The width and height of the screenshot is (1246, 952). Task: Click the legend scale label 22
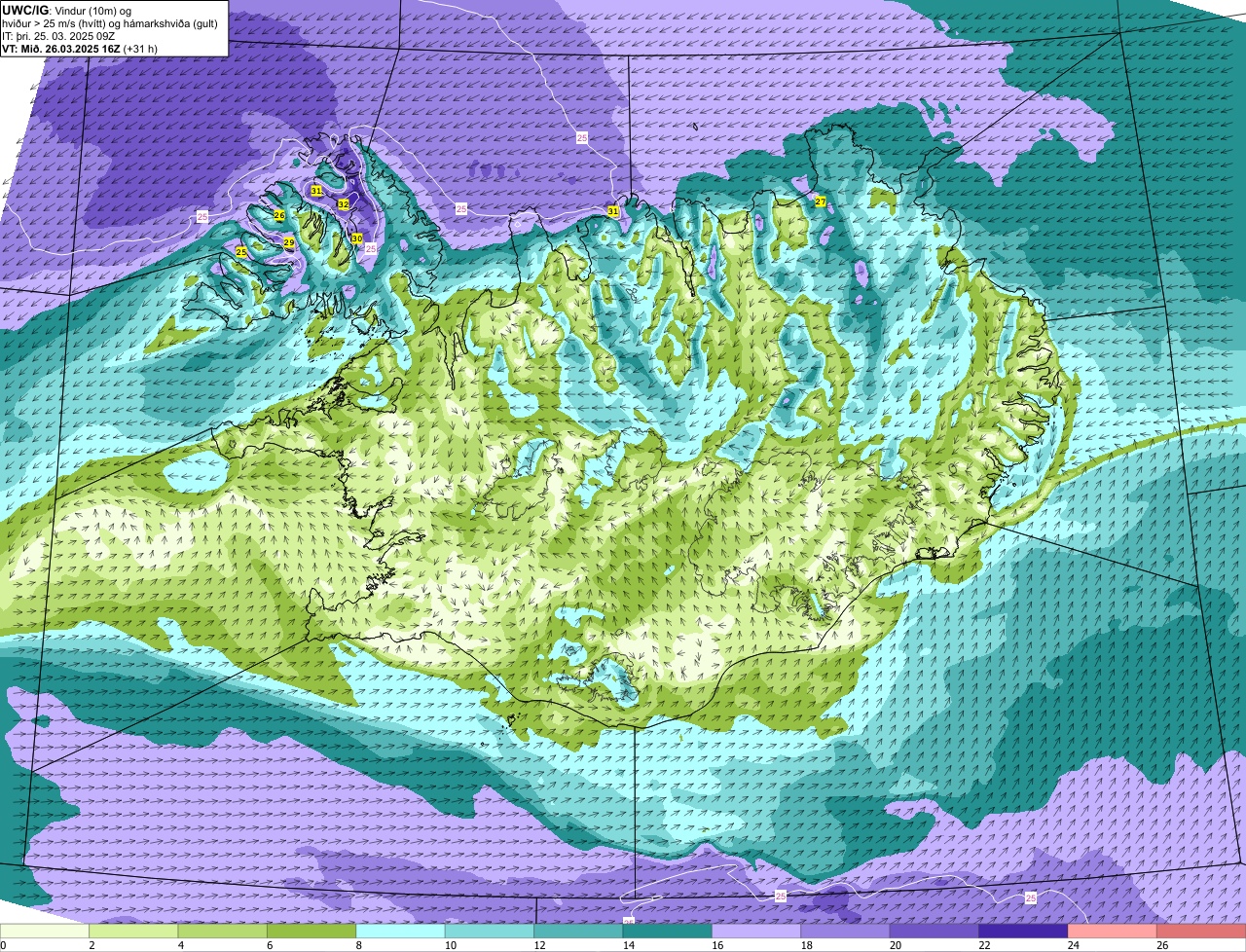985,944
